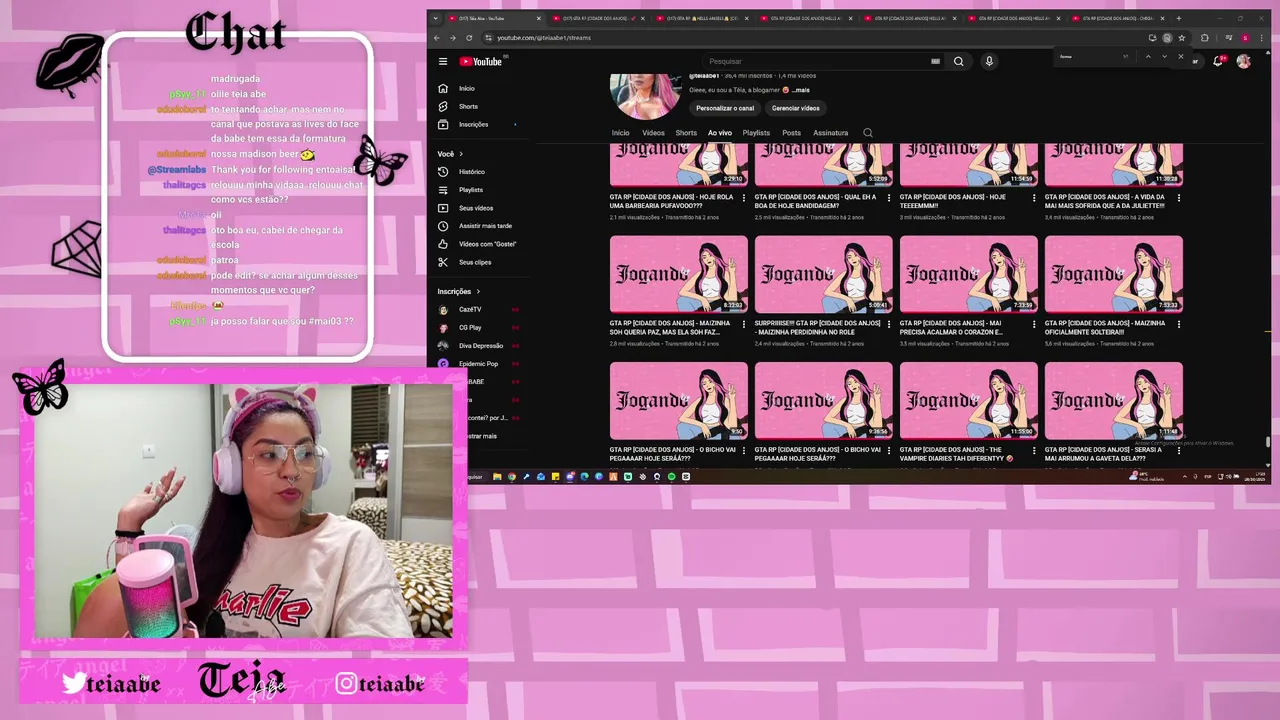The image size is (1280, 720).
Task: Open THE VAMPIRE DIARIES TAH DIFERENTYY thumbnail
Action: pyautogui.click(x=969, y=400)
